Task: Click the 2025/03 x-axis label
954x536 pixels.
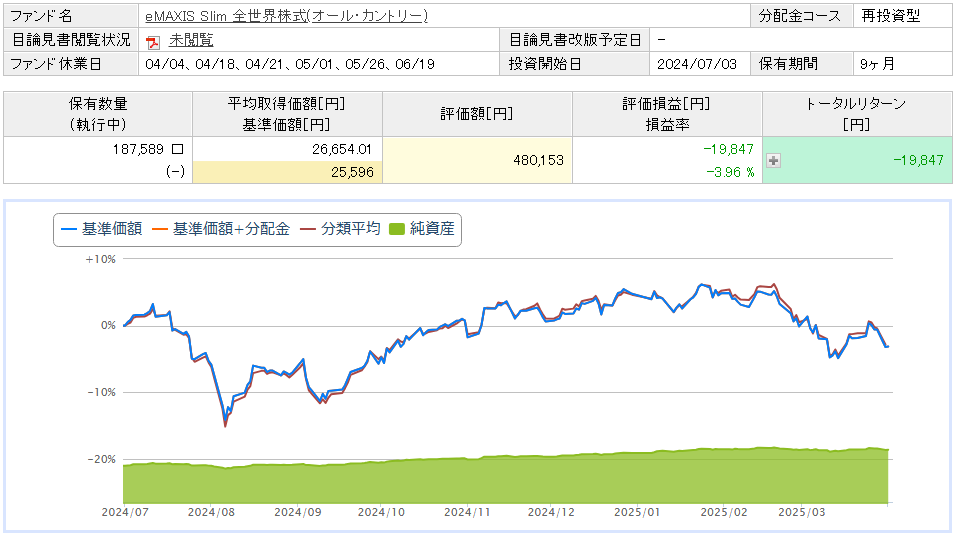Action: (802, 512)
